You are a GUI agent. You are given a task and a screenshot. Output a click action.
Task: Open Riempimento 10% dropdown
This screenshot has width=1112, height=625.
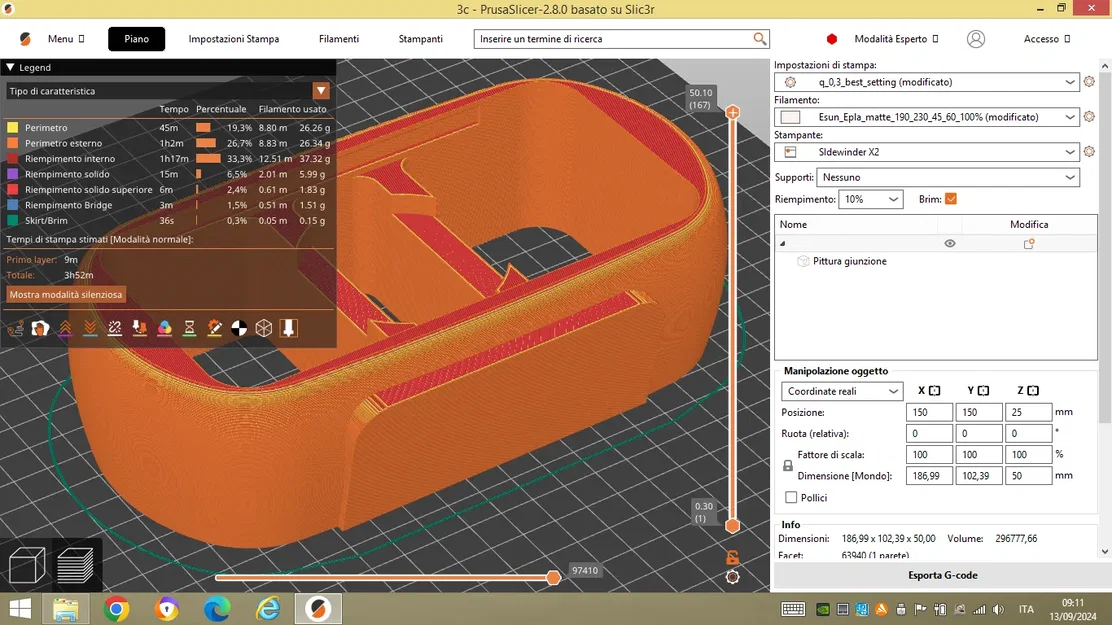pyautogui.click(x=871, y=199)
